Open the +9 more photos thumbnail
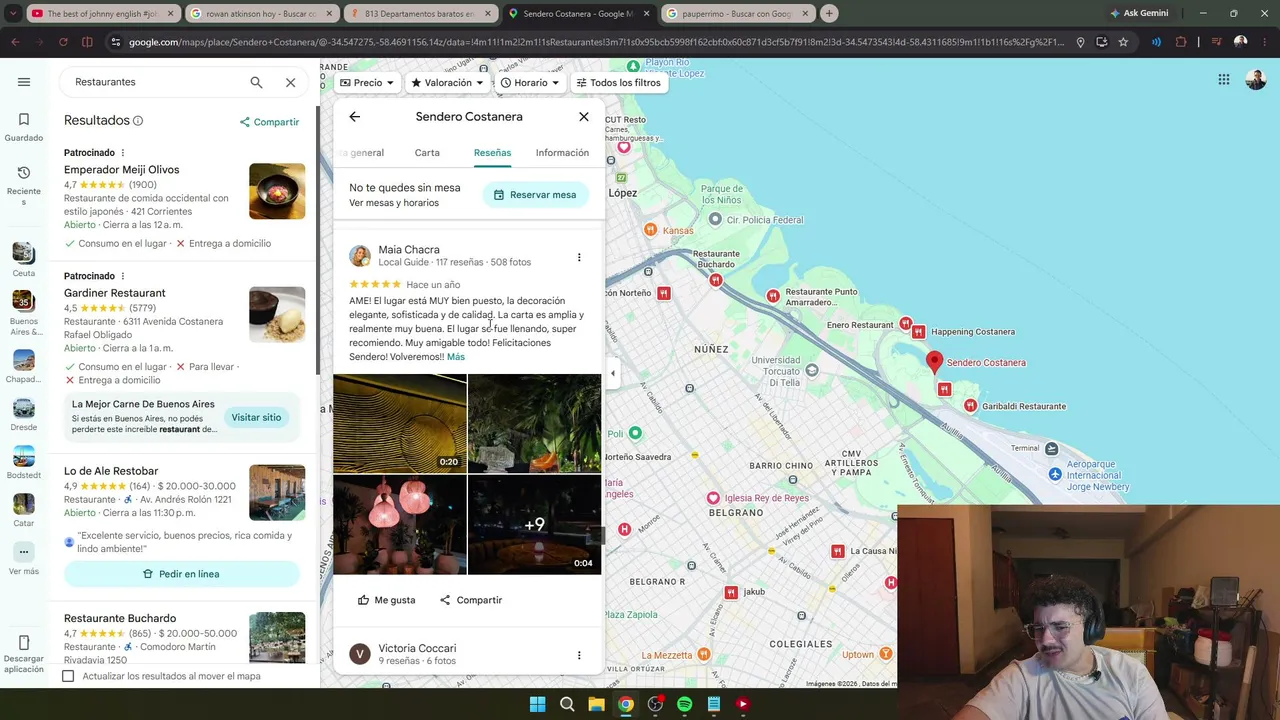Screen dimensions: 1280x720 point(535,524)
